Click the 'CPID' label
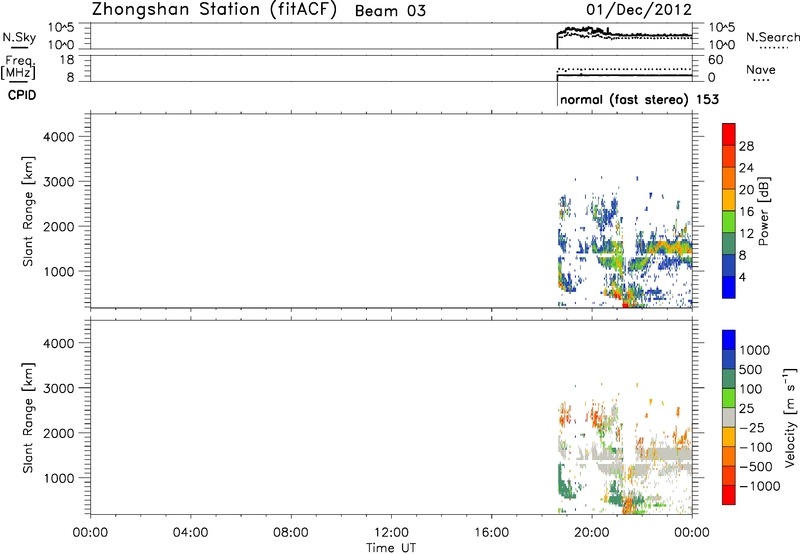This screenshot has height=554, width=800. pyautogui.click(x=22, y=95)
